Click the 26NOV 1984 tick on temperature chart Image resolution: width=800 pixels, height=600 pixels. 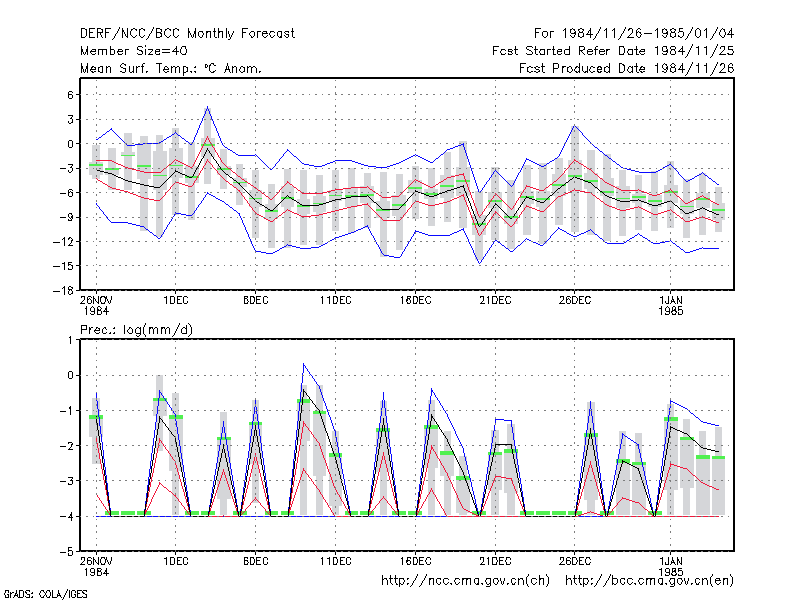coord(96,305)
